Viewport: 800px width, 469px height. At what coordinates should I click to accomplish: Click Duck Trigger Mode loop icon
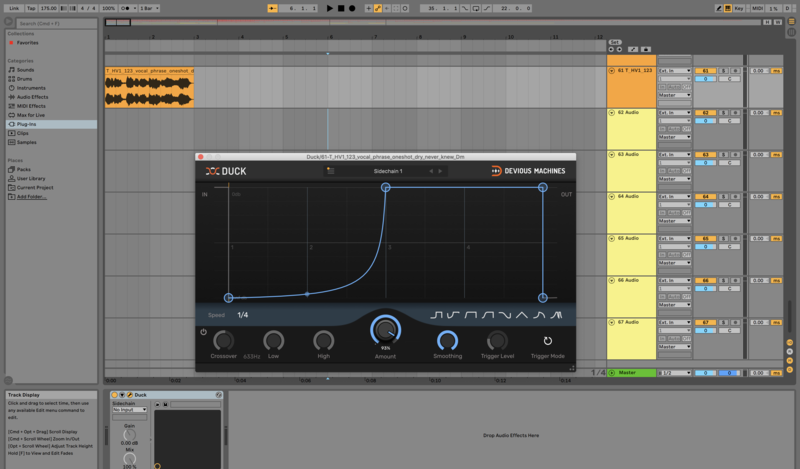[x=547, y=340]
